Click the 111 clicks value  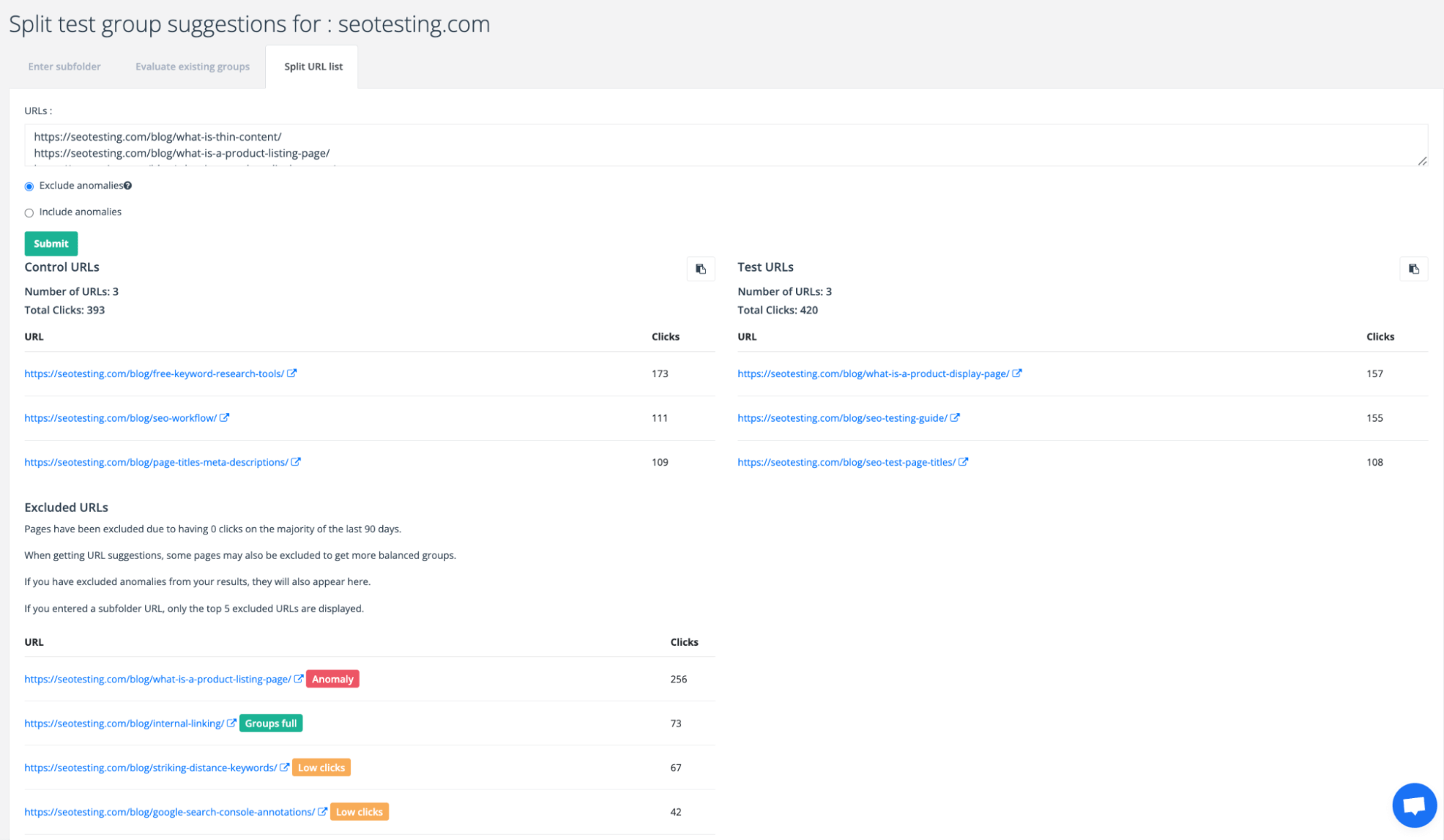coord(660,417)
